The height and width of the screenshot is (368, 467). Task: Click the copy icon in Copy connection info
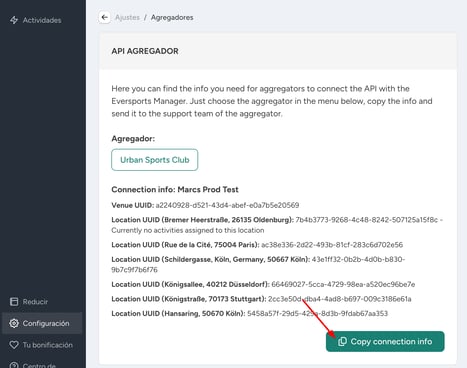[342, 341]
